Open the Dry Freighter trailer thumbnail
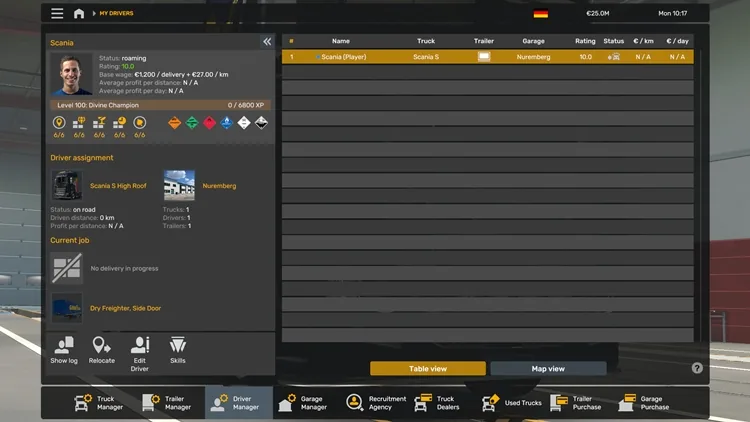 point(66,308)
